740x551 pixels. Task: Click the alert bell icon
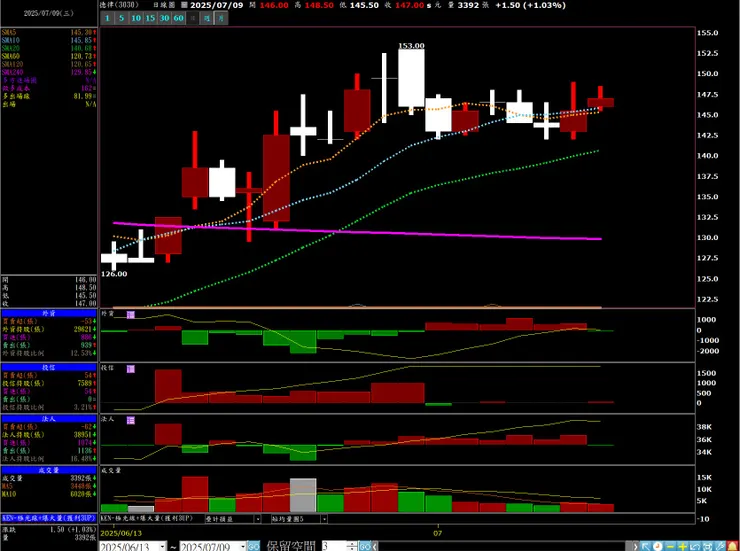[x=732, y=546]
